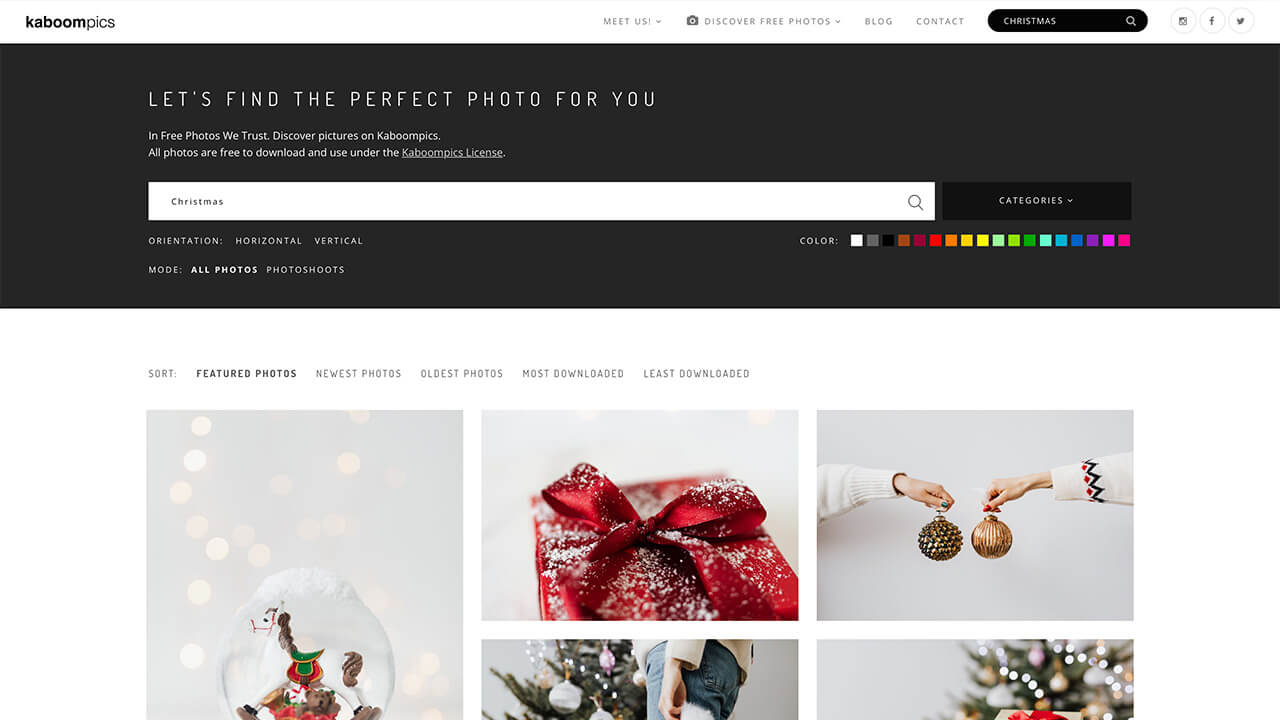Image resolution: width=1280 pixels, height=720 pixels.
Task: Click the camera icon beside Discover Free Photos
Action: coord(692,21)
